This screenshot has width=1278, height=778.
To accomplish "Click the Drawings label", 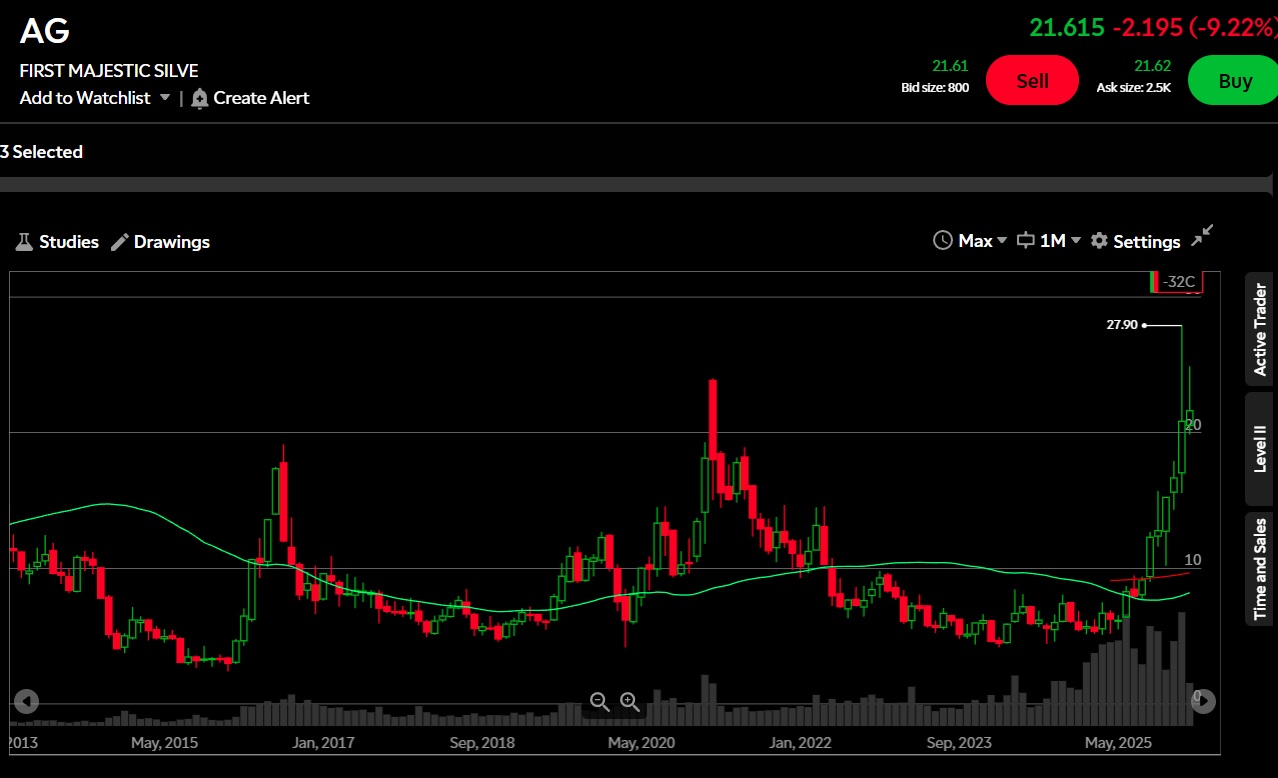I will coord(172,242).
